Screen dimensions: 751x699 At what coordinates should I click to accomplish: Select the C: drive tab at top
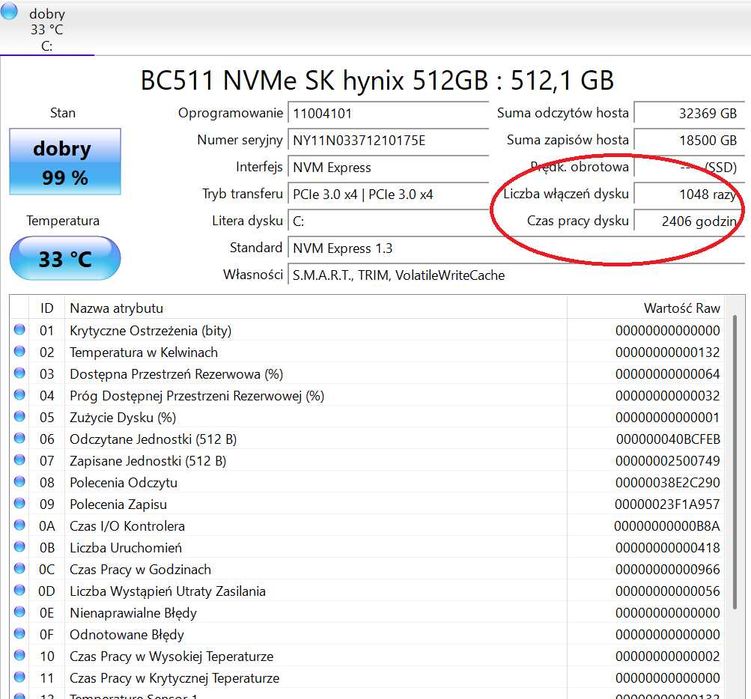tap(46, 29)
